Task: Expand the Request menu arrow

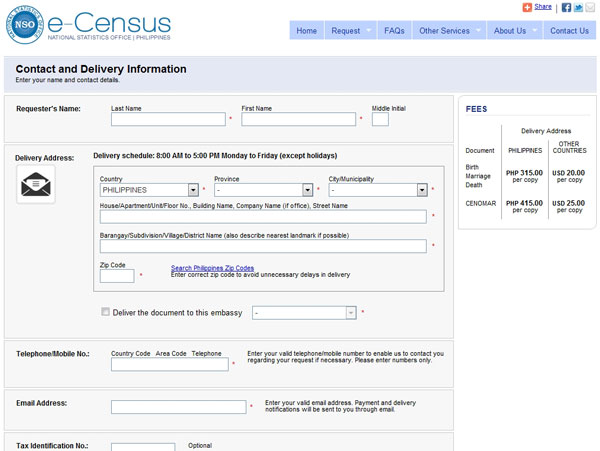Action: [x=369, y=30]
